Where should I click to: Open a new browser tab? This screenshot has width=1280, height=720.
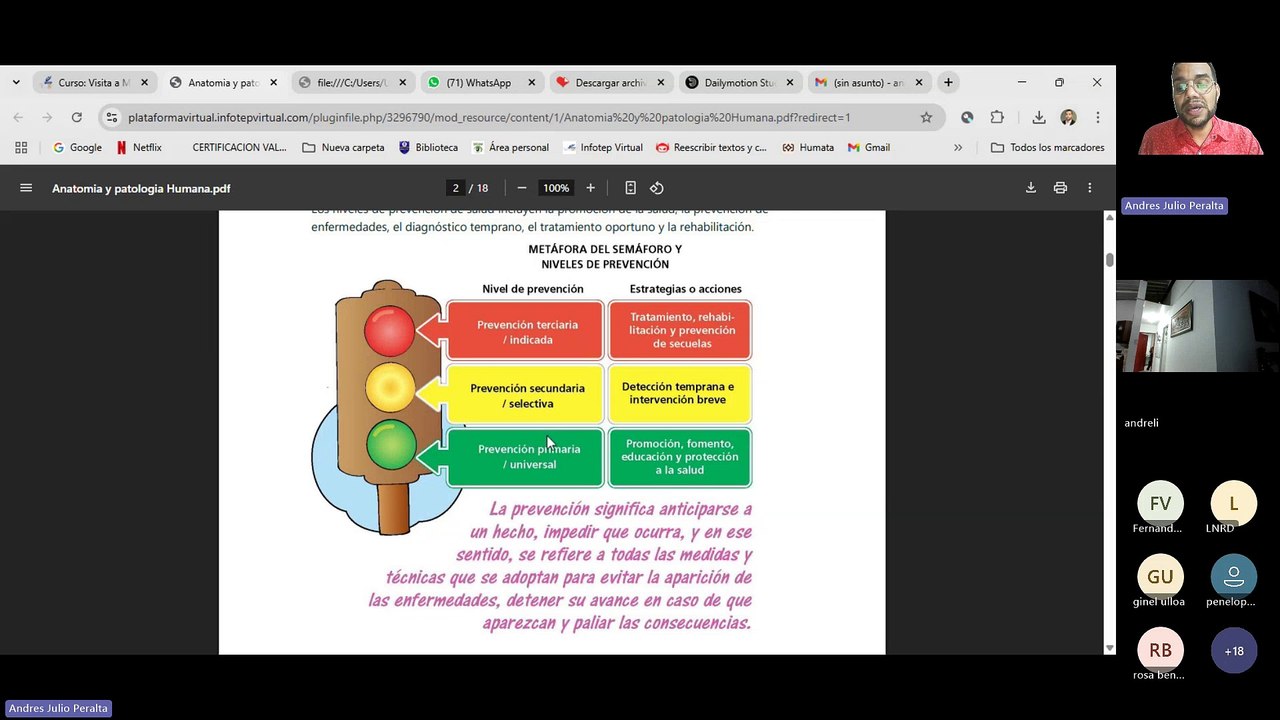click(948, 82)
